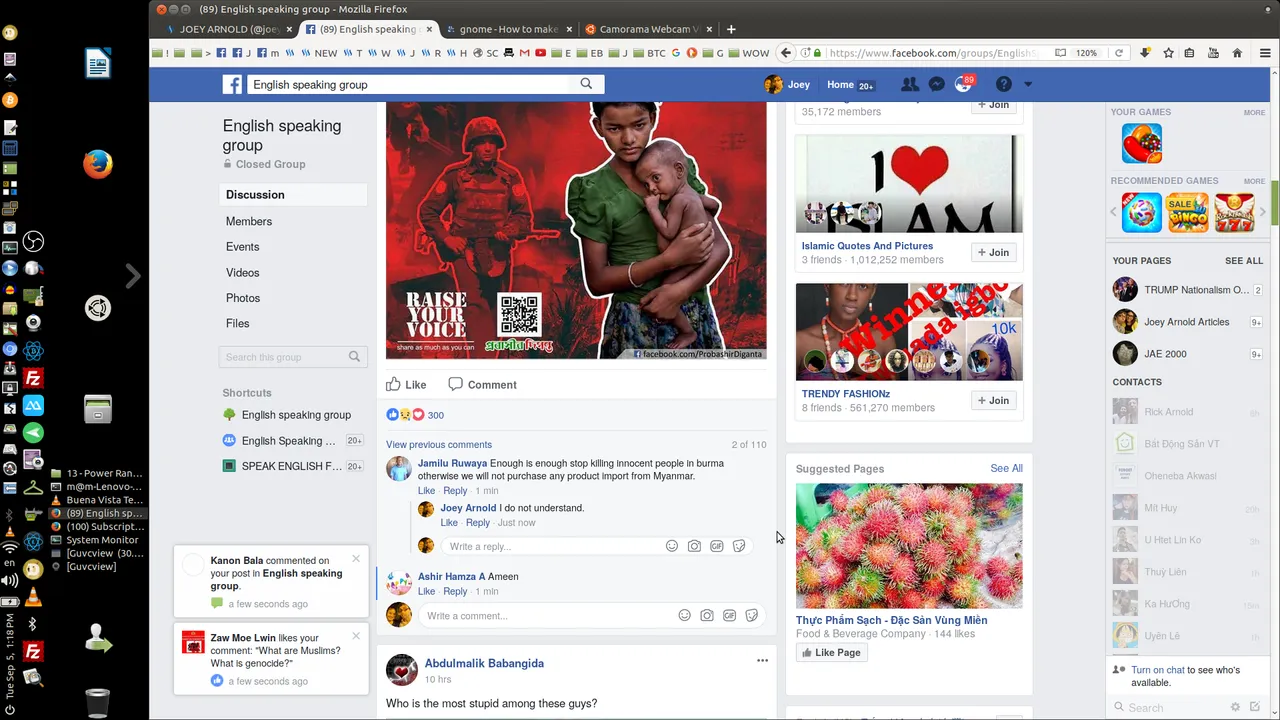Click Firefox back arrow button
This screenshot has height=720, width=1280.
[x=786, y=53]
